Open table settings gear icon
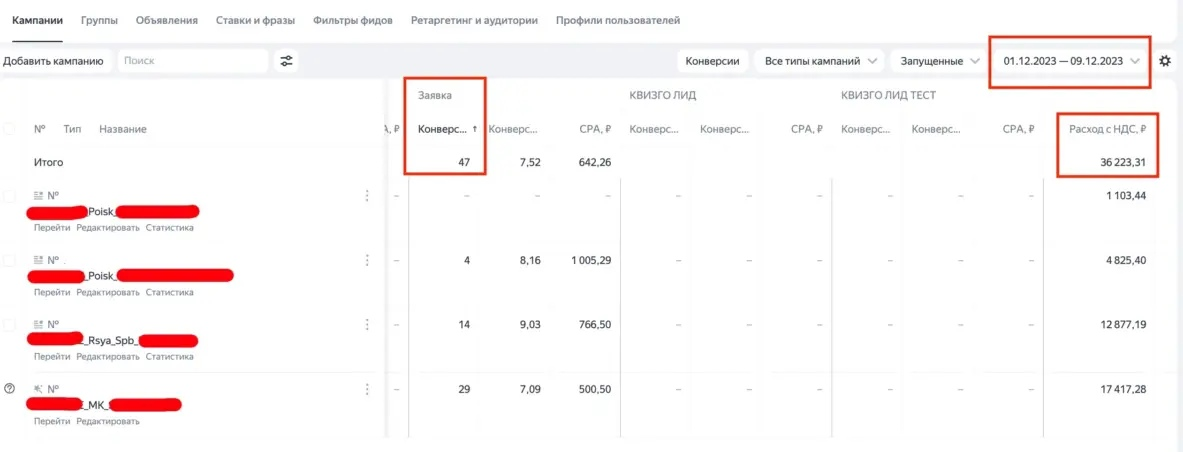The height and width of the screenshot is (452, 1183). (x=1165, y=61)
